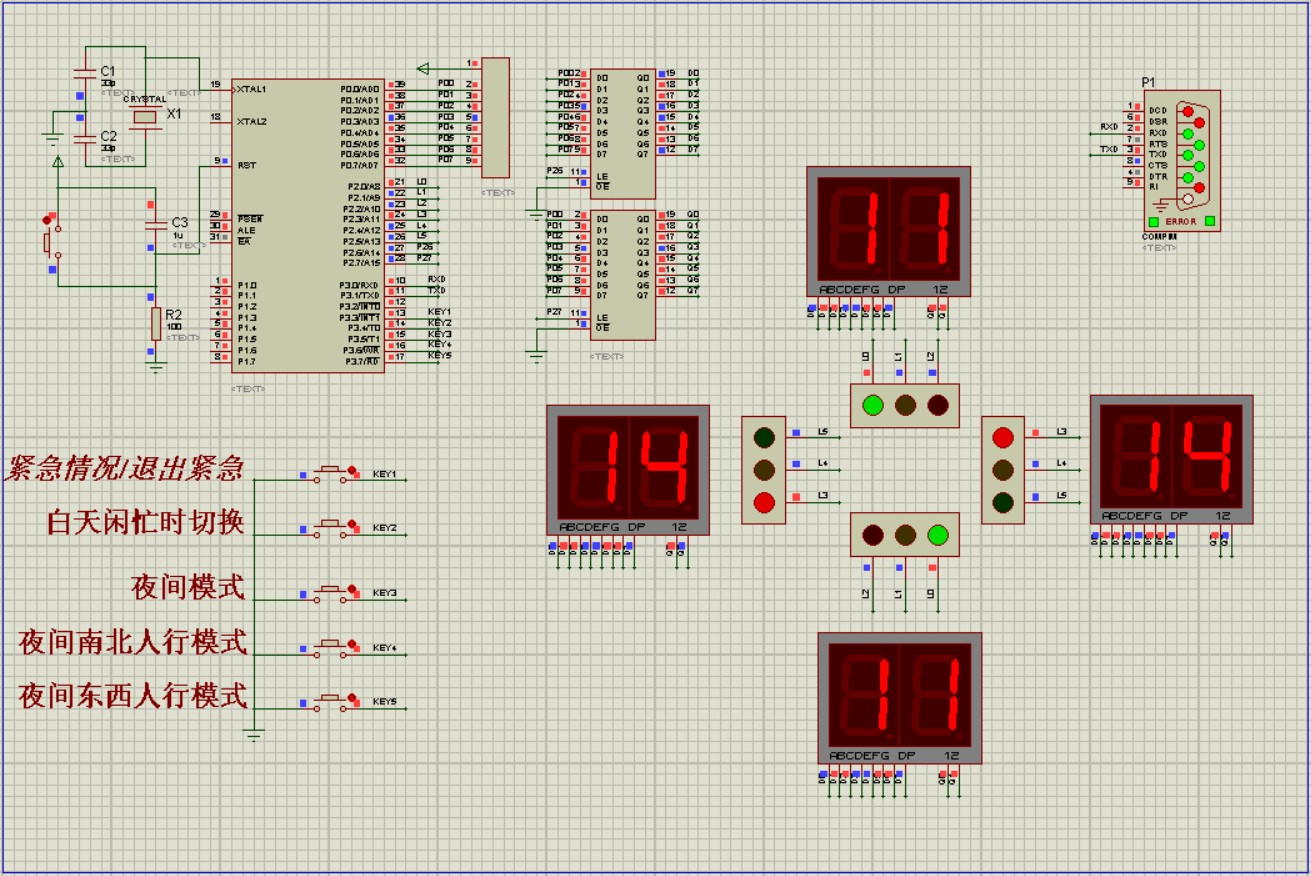Image resolution: width=1311 pixels, height=876 pixels.
Task: Click the unlit green LED on left traffic light
Action: (765, 437)
